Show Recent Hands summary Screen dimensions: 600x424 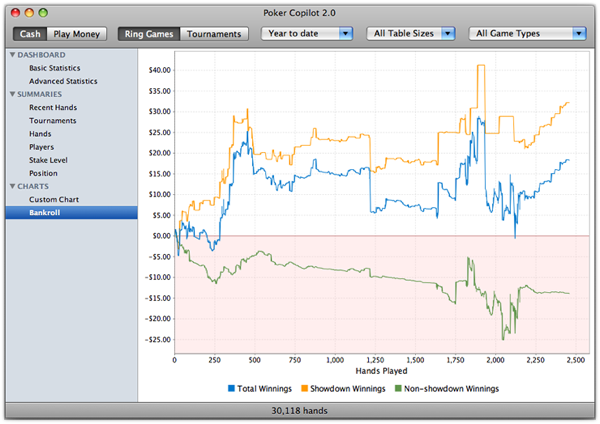[53, 108]
